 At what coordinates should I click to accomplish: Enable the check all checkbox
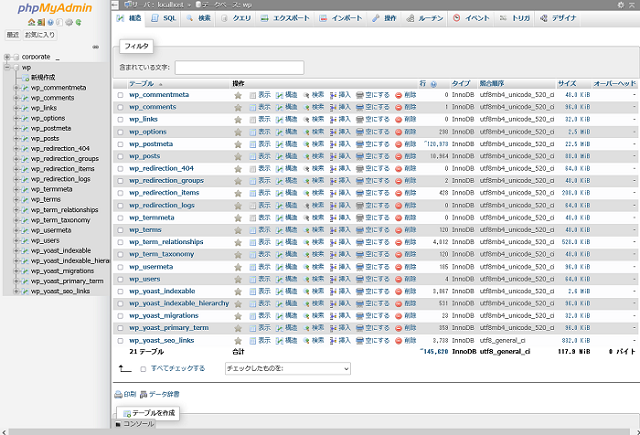[x=143, y=369]
